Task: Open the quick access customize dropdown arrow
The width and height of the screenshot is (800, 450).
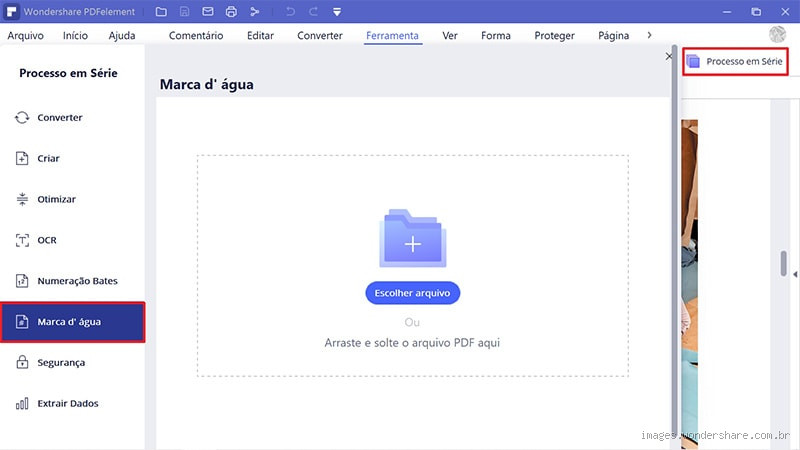Action: (337, 12)
